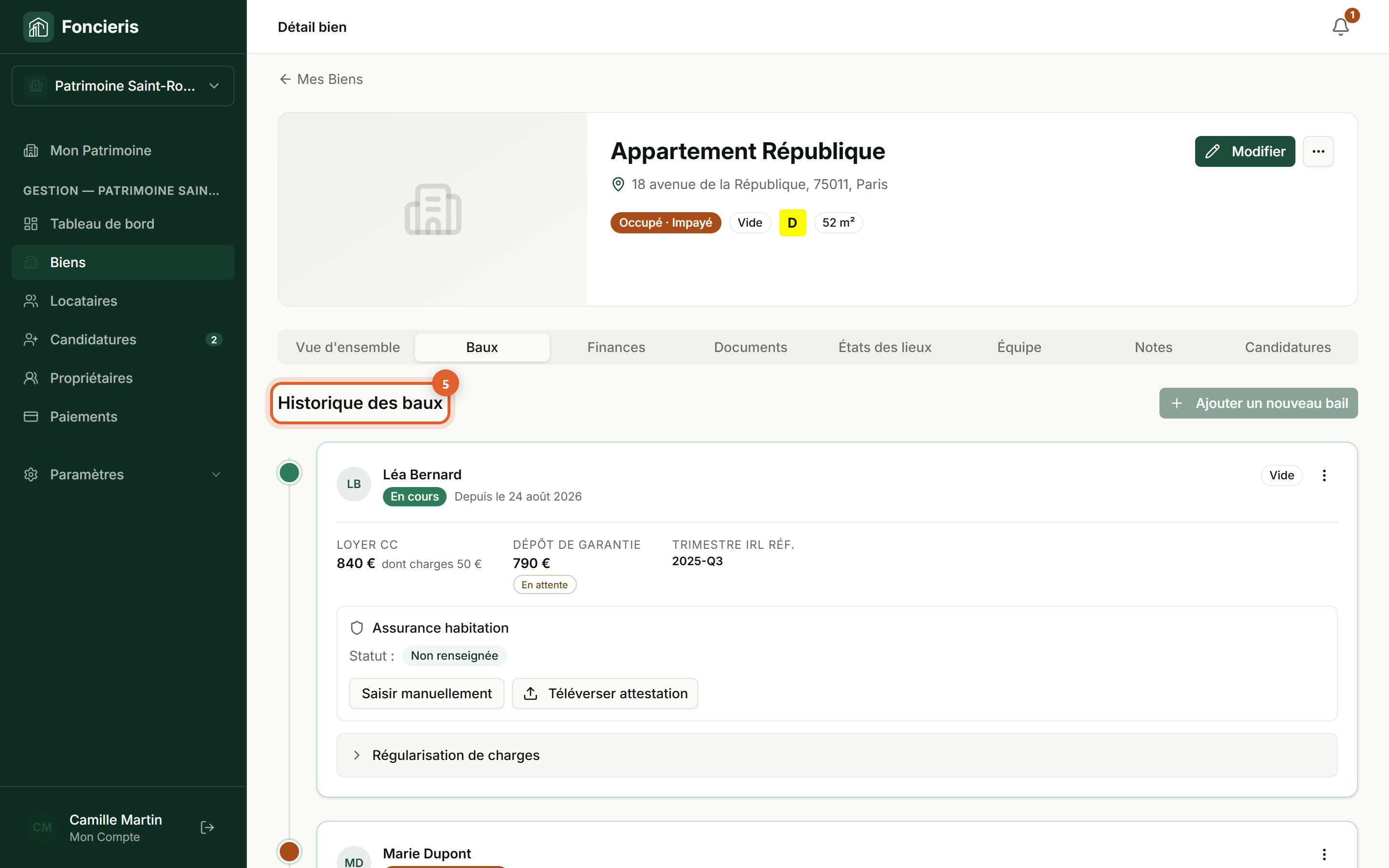This screenshot has width=1389, height=868.
Task: Go back via Mes Biens link
Action: 321,79
